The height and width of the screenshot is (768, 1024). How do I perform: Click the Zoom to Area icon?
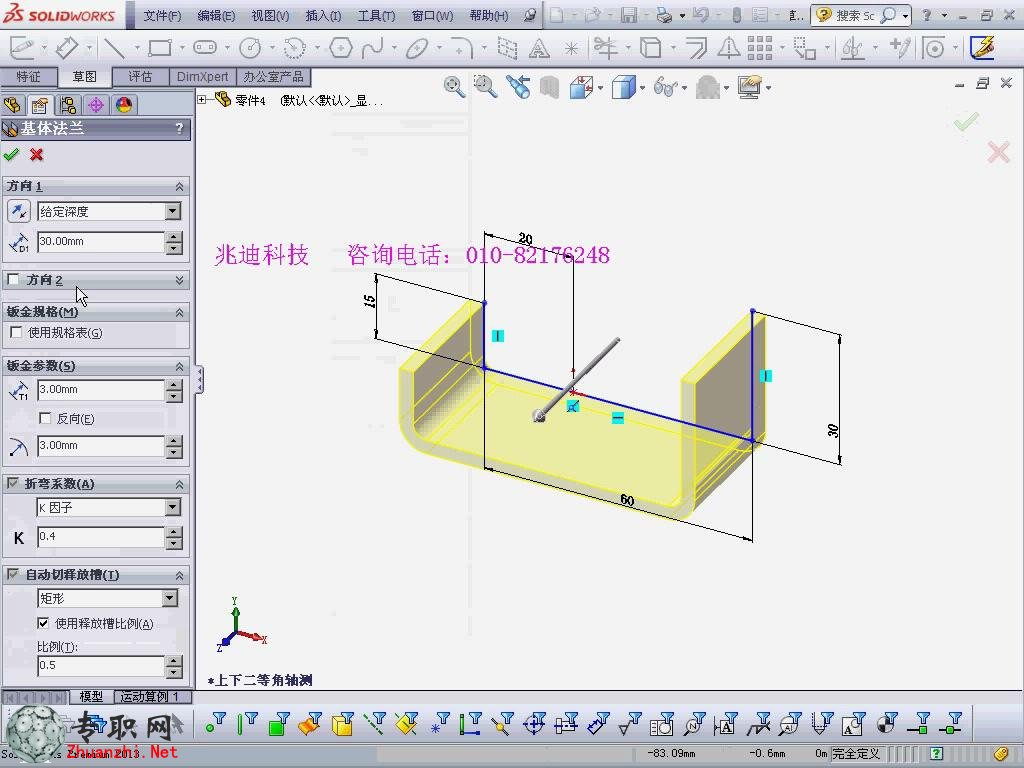485,86
